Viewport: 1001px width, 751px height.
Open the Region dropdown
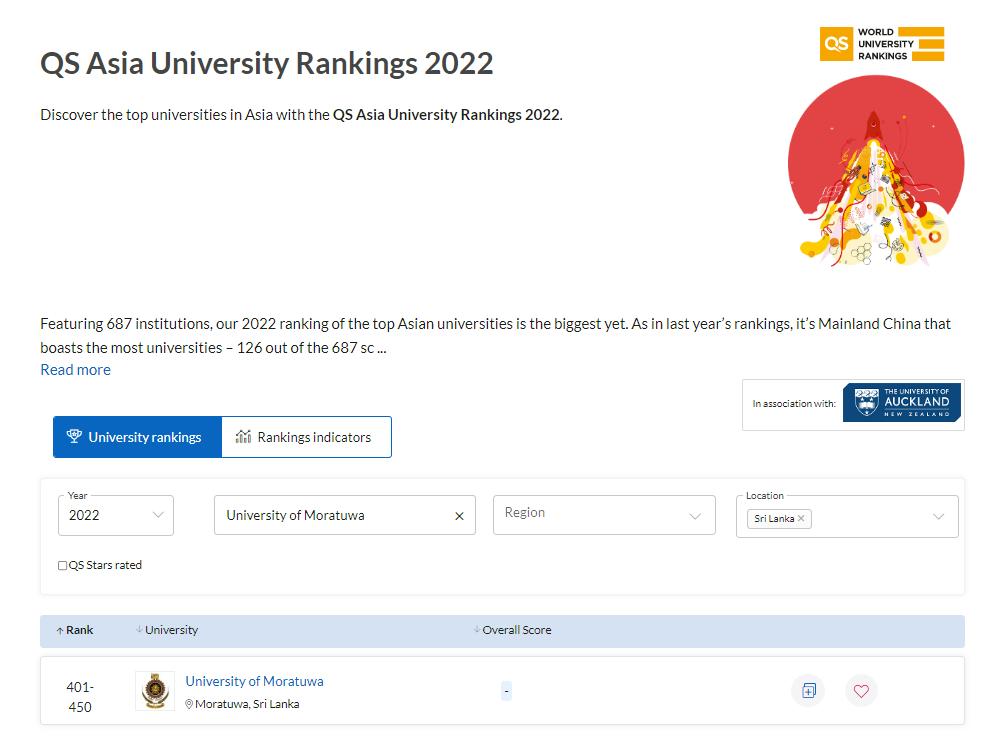[x=604, y=514]
